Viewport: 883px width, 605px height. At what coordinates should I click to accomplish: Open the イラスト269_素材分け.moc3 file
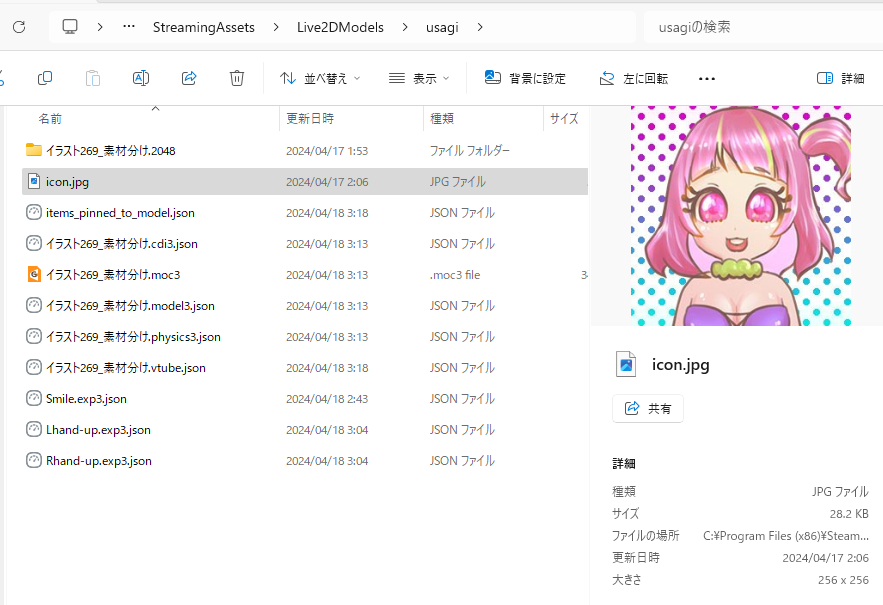[x=112, y=274]
